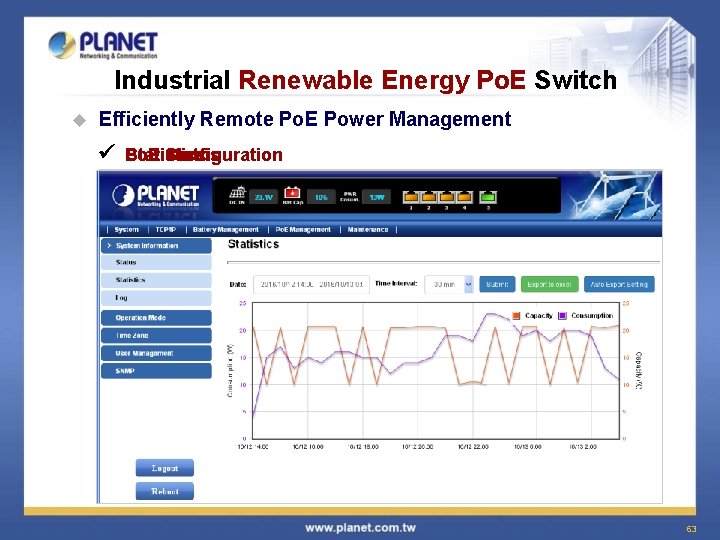Viewport: 720px width, 540px height.
Task: Select Log in the sidebar
Action: (156, 298)
